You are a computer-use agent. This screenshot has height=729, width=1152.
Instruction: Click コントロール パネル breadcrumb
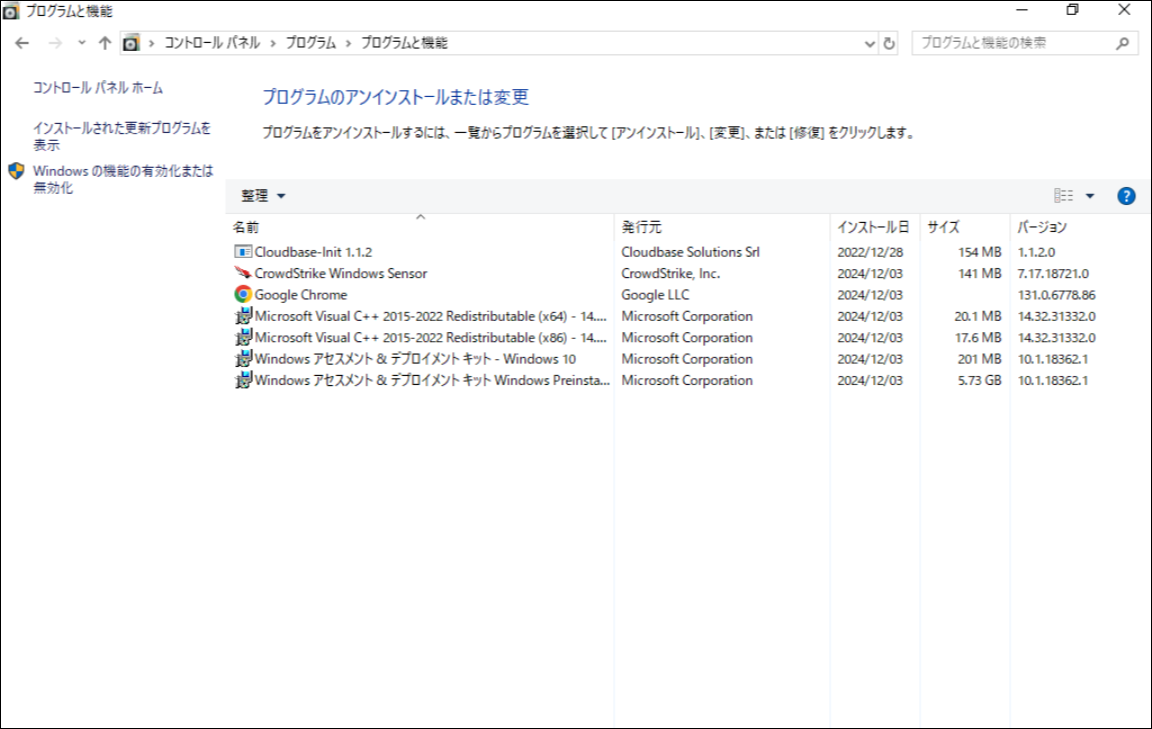pyautogui.click(x=212, y=43)
